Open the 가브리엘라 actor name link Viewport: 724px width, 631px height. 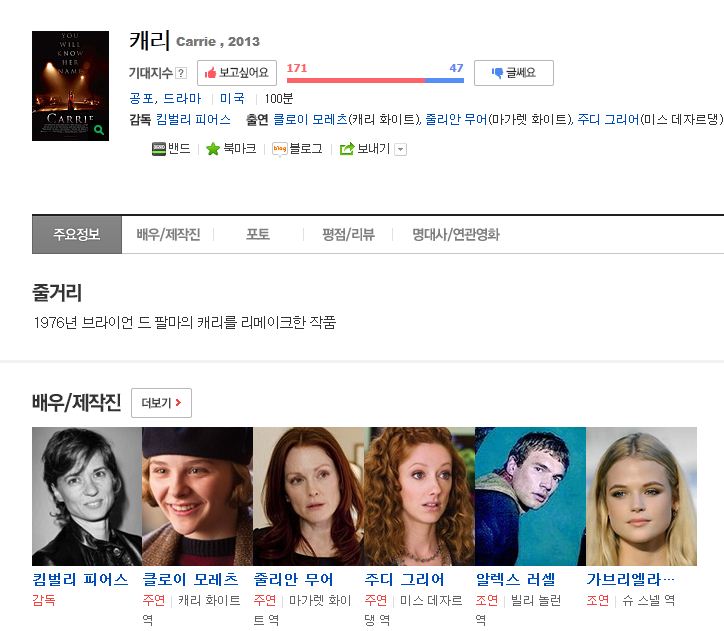click(x=630, y=579)
